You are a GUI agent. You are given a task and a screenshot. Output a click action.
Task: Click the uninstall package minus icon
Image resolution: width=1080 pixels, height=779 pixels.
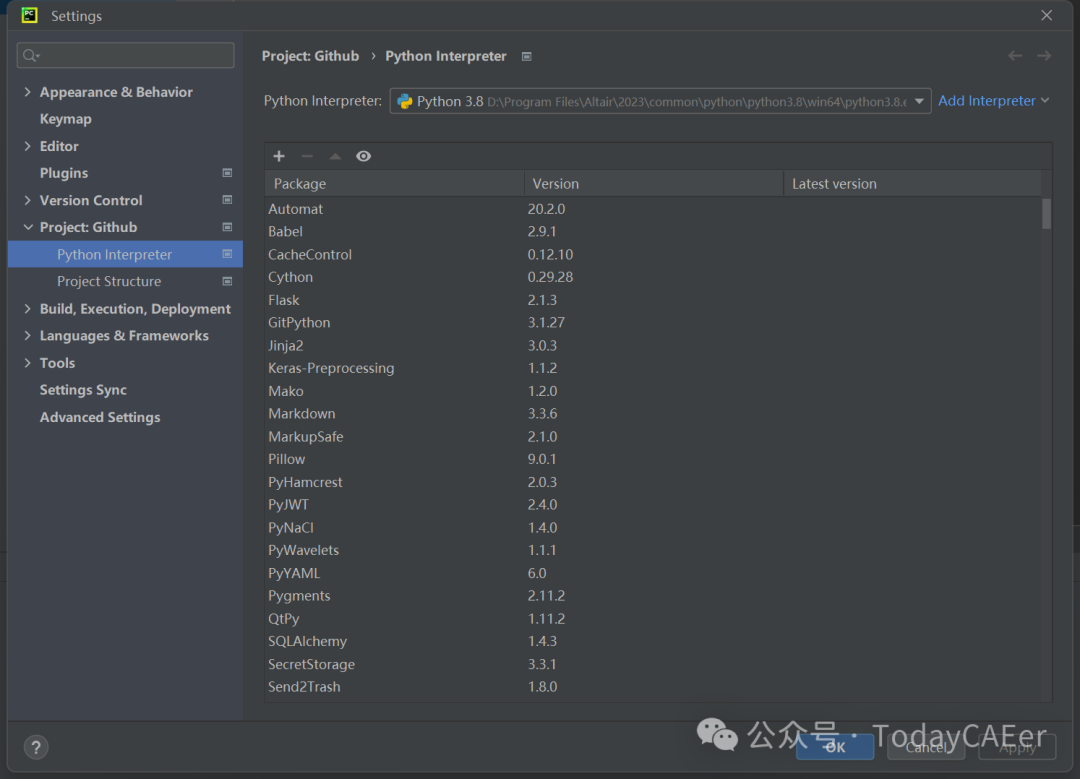(307, 156)
